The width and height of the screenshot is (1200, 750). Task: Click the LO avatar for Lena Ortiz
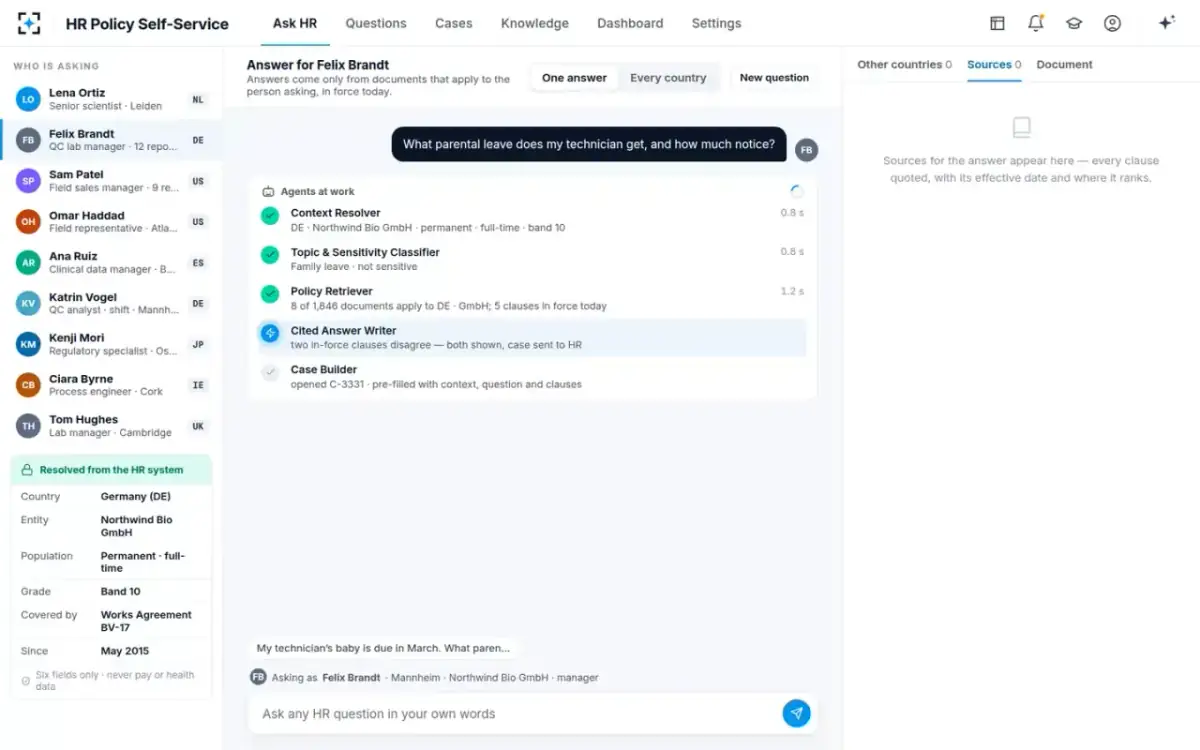28,99
